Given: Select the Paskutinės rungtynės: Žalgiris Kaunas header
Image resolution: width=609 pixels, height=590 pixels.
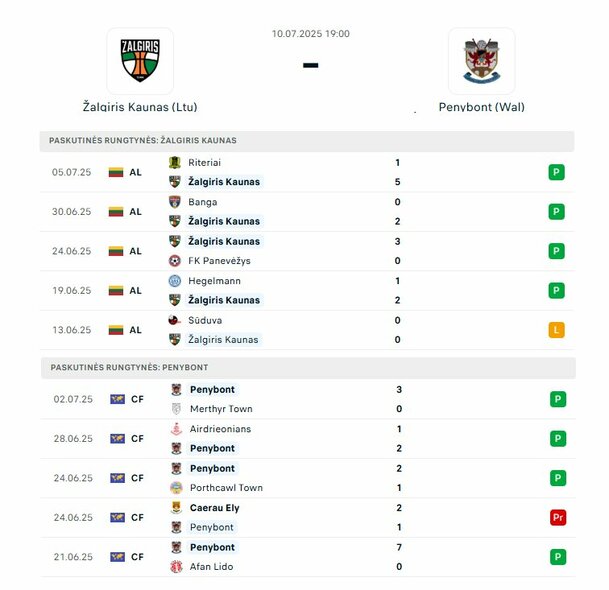Looking at the screenshot, I should tap(307, 141).
